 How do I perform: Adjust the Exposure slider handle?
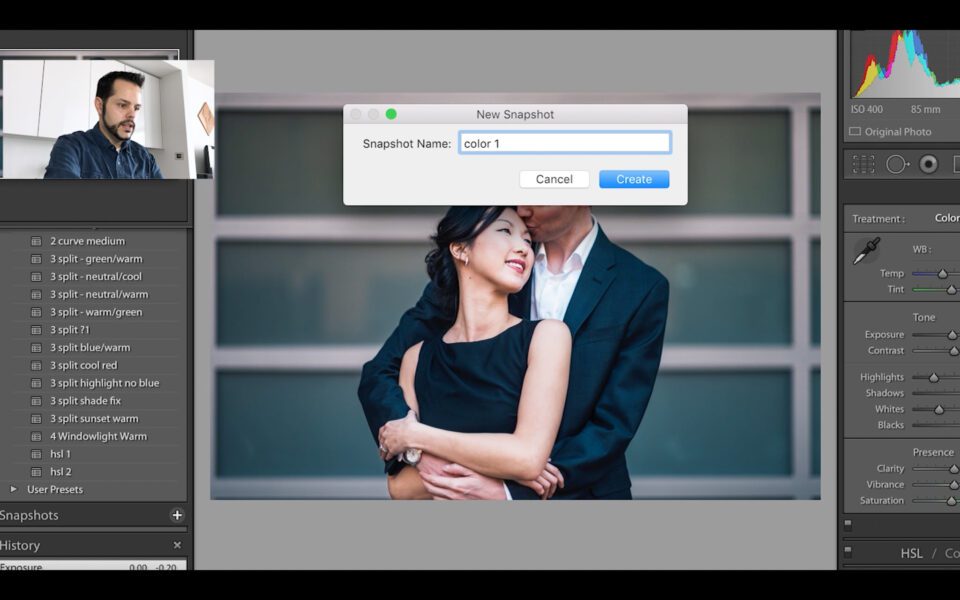coord(952,335)
